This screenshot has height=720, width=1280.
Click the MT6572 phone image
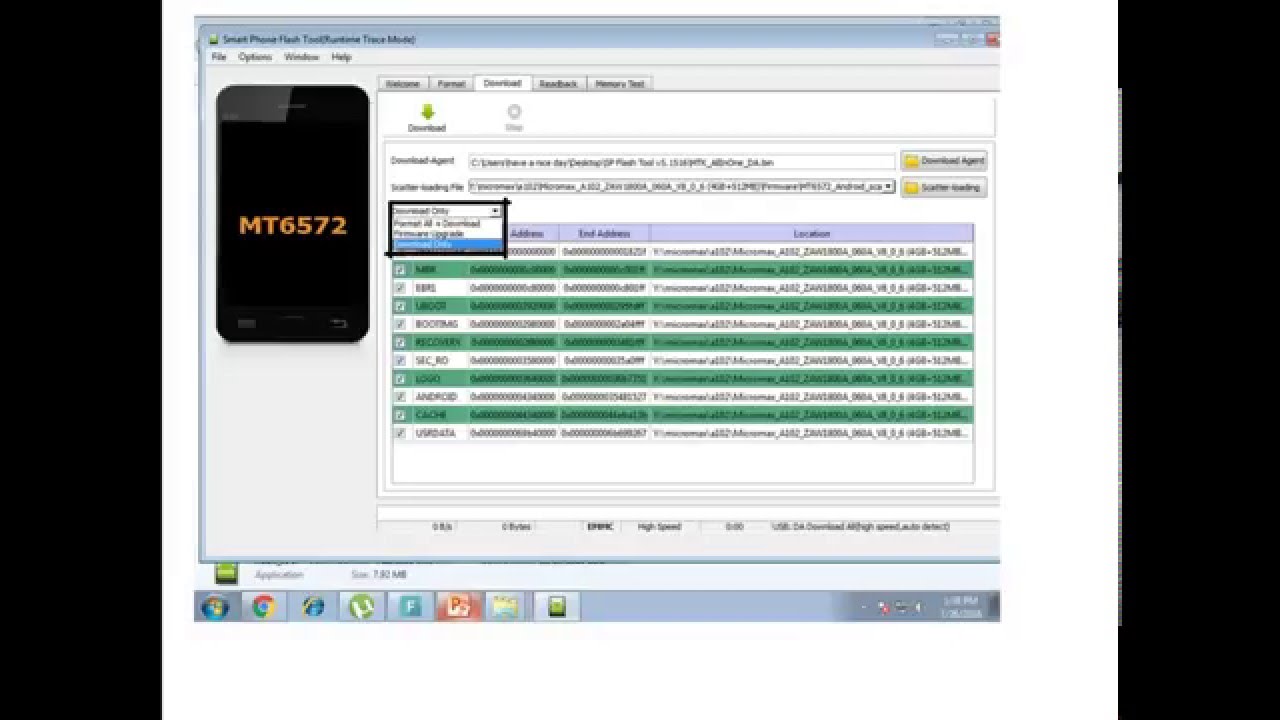[x=292, y=214]
